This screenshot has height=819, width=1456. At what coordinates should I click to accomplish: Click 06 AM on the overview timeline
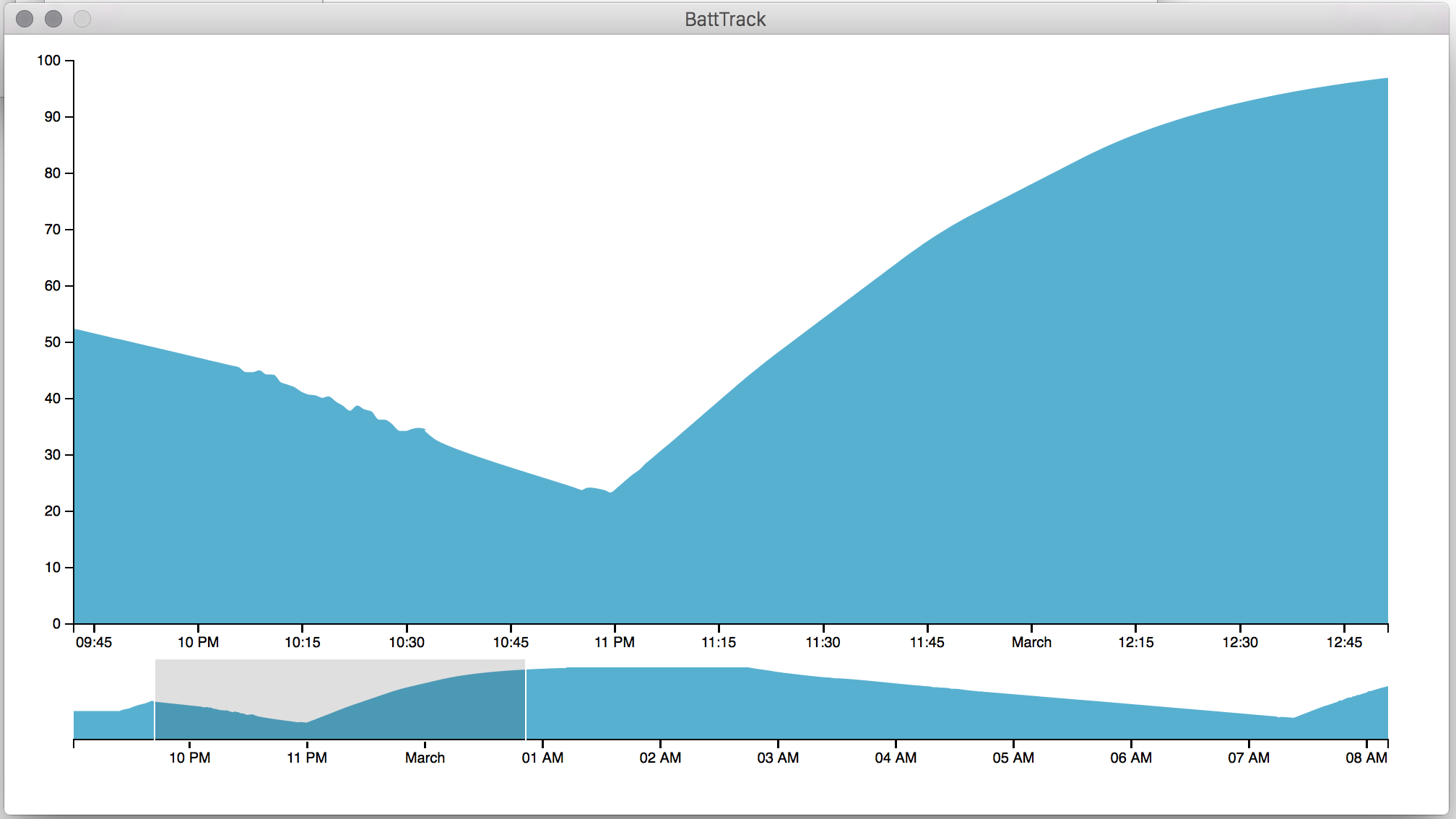tap(1131, 757)
